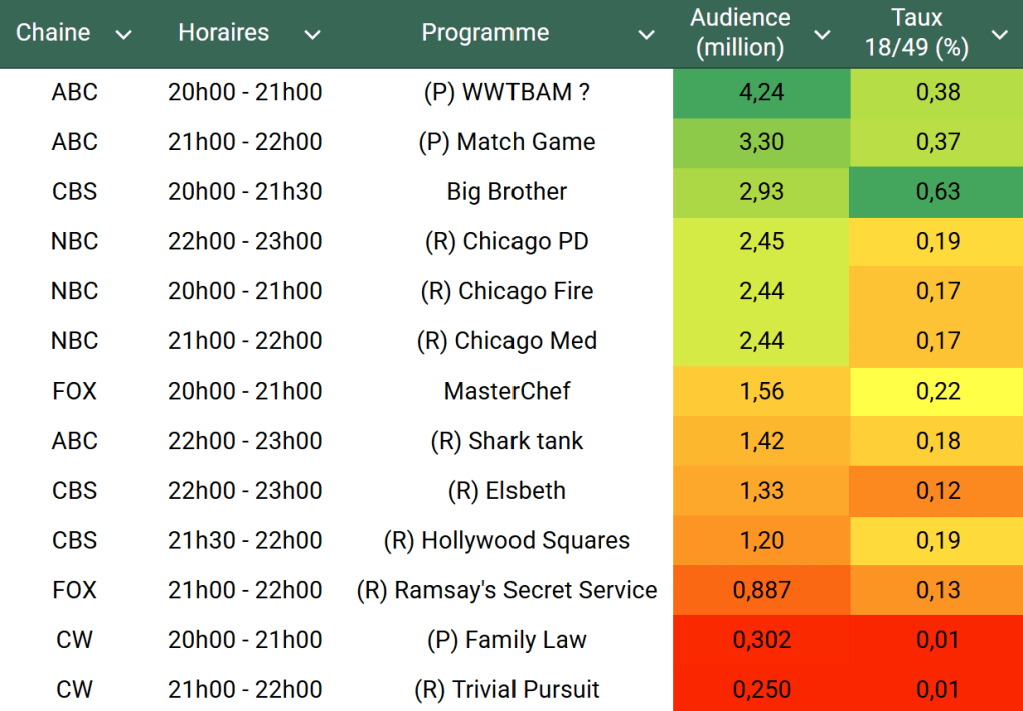
Task: Open the Chaine column filter dropdown
Action: click(124, 35)
